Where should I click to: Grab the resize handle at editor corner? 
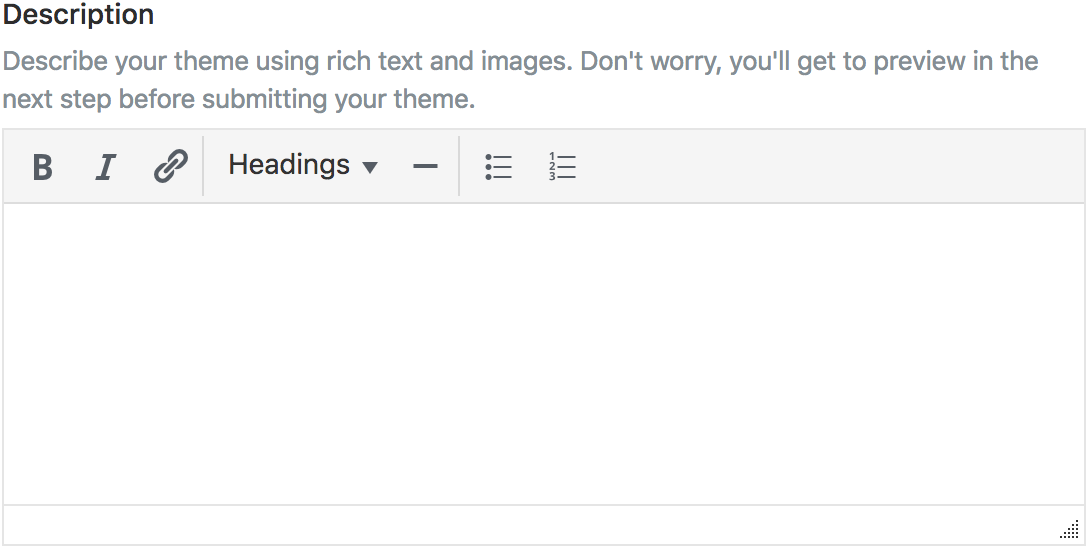tap(1069, 530)
